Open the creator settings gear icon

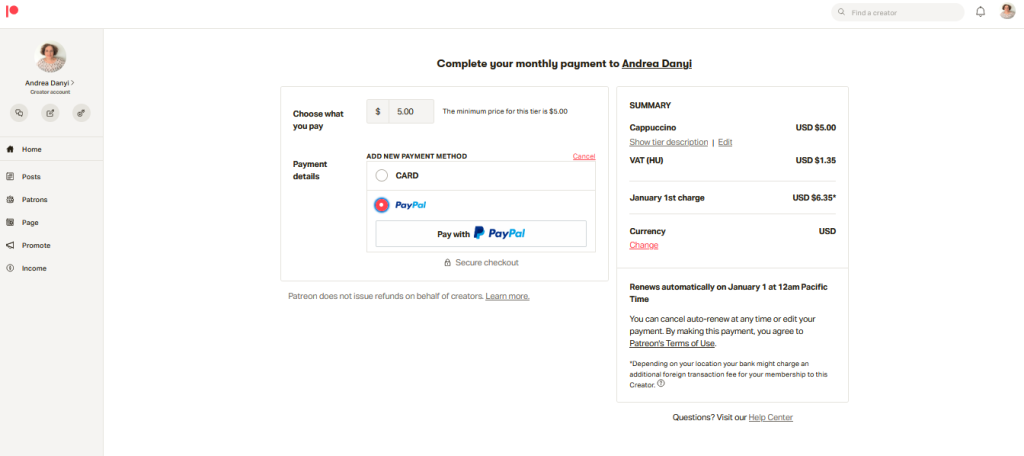[82, 113]
